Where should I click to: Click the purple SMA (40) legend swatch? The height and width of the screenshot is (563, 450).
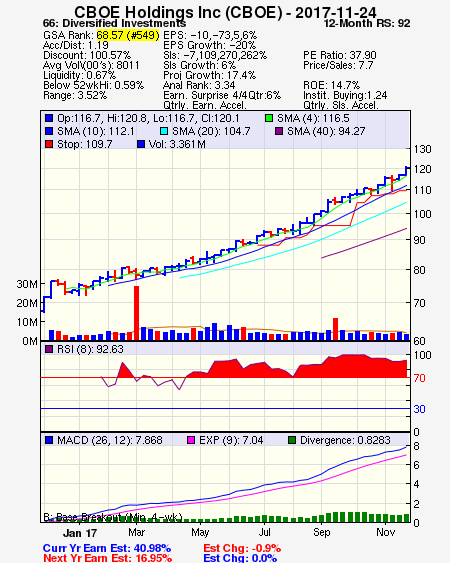279,131
